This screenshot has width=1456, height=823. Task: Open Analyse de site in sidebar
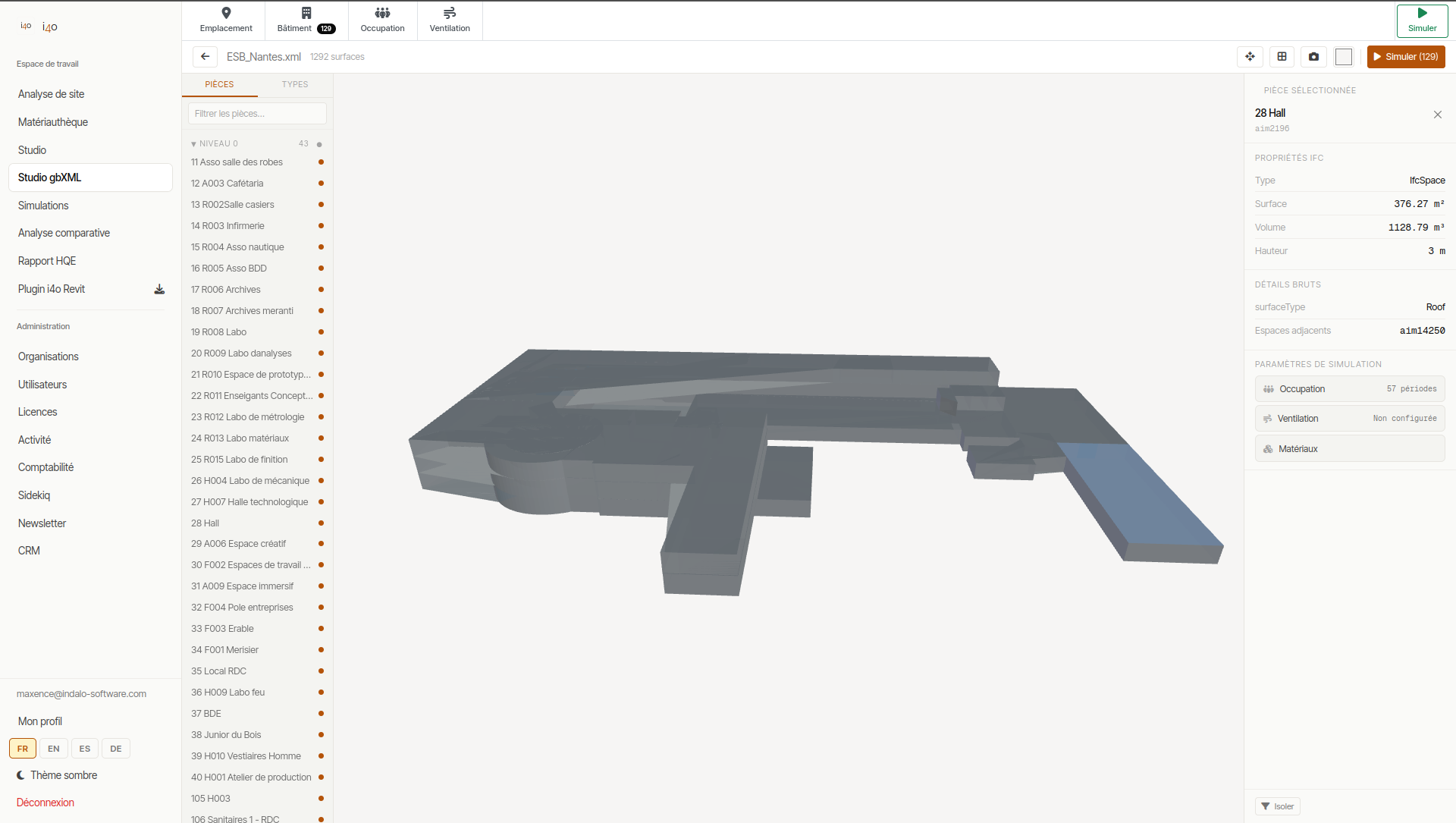[x=90, y=94]
